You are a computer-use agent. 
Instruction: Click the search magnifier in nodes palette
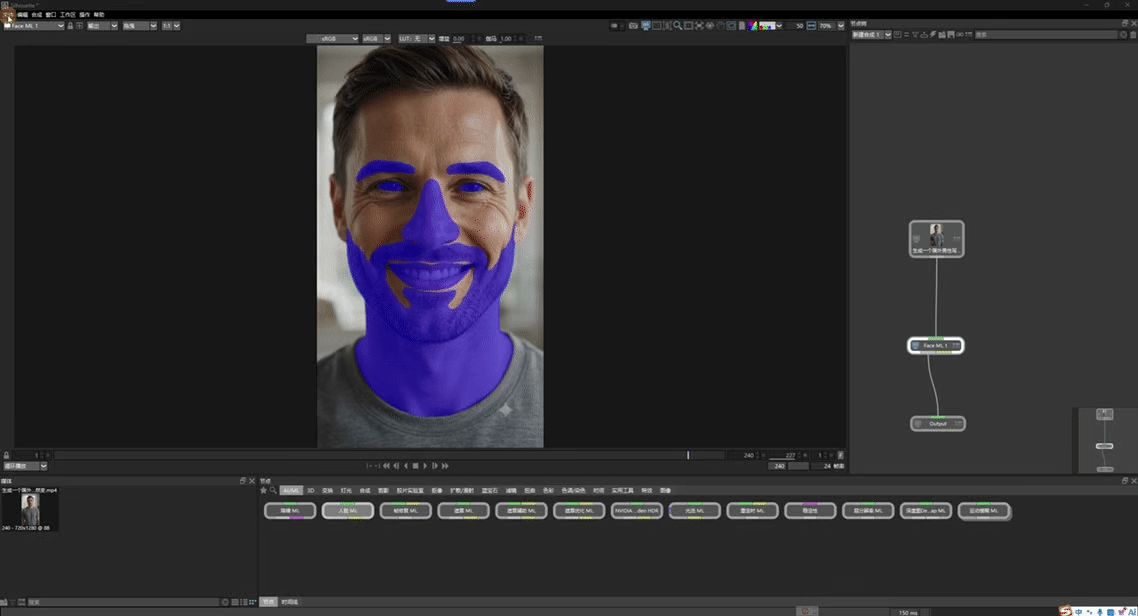[273, 490]
